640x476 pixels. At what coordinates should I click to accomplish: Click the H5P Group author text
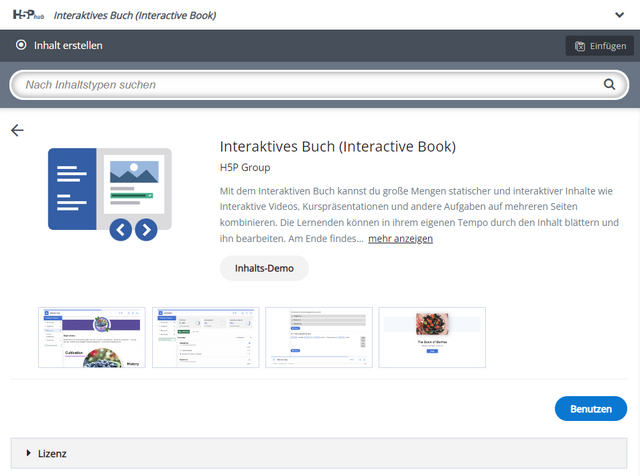245,167
